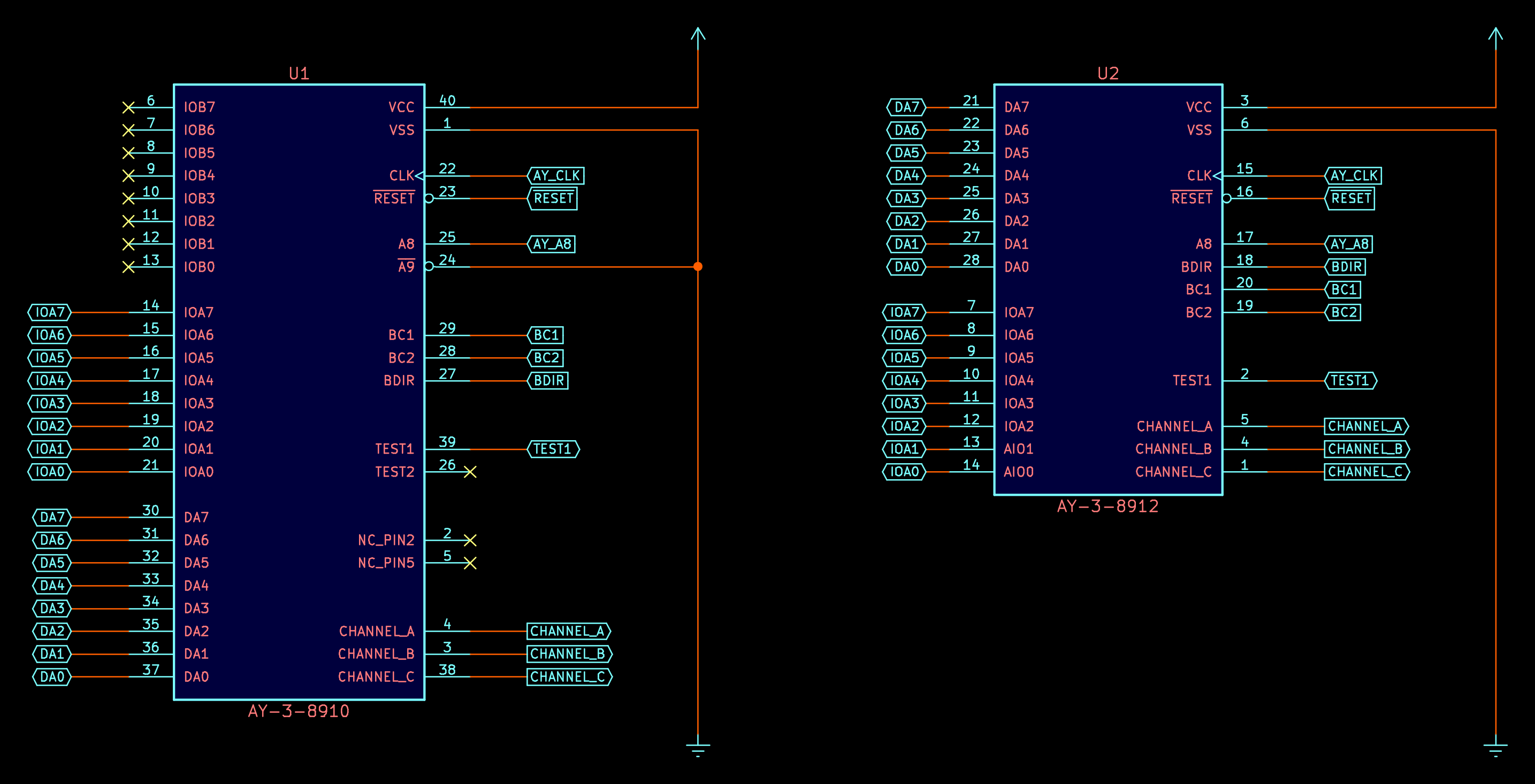1535x784 pixels.
Task: Click the U1 reference designator text
Action: point(299,73)
